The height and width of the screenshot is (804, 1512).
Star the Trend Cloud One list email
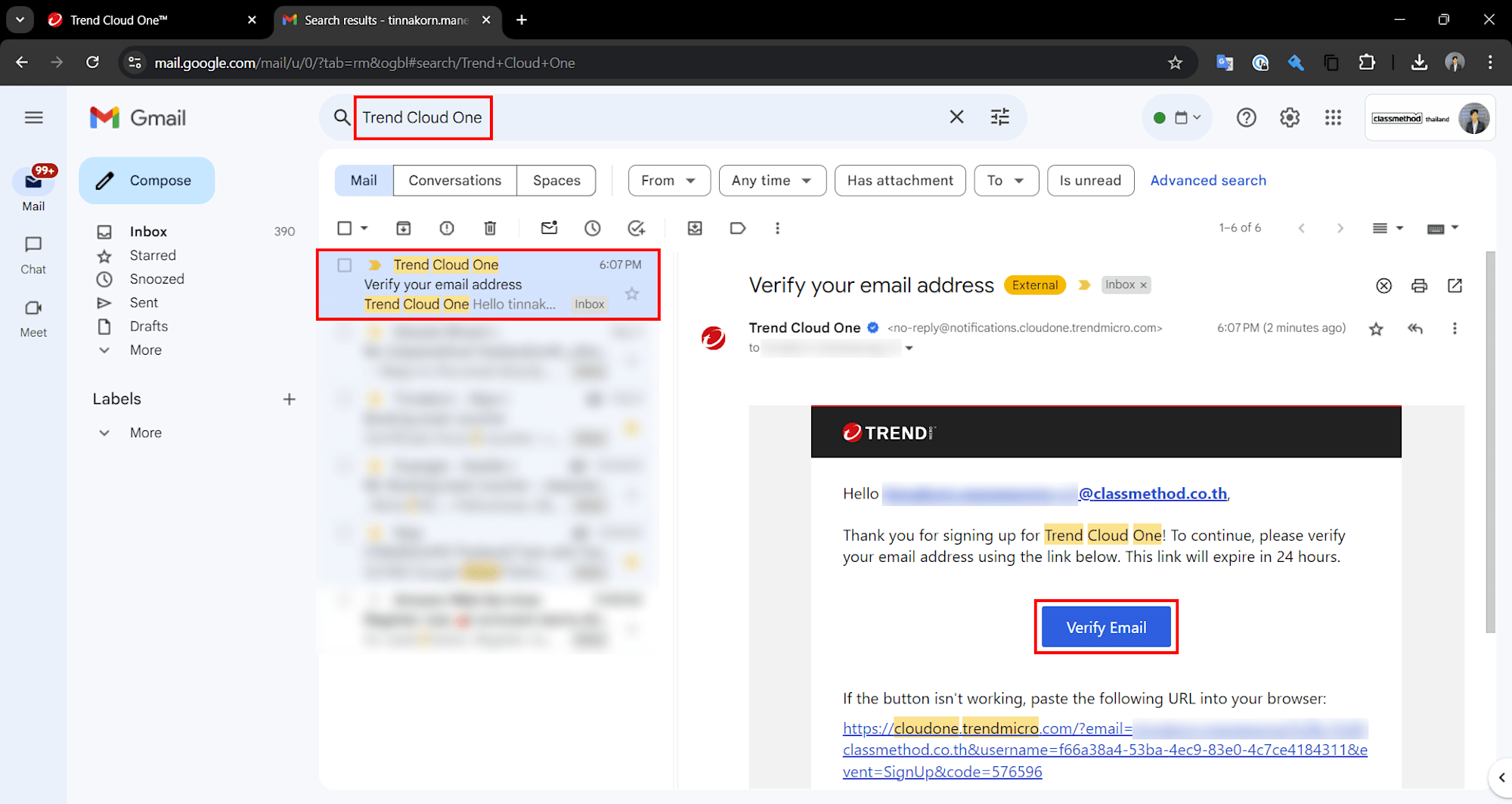point(632,293)
